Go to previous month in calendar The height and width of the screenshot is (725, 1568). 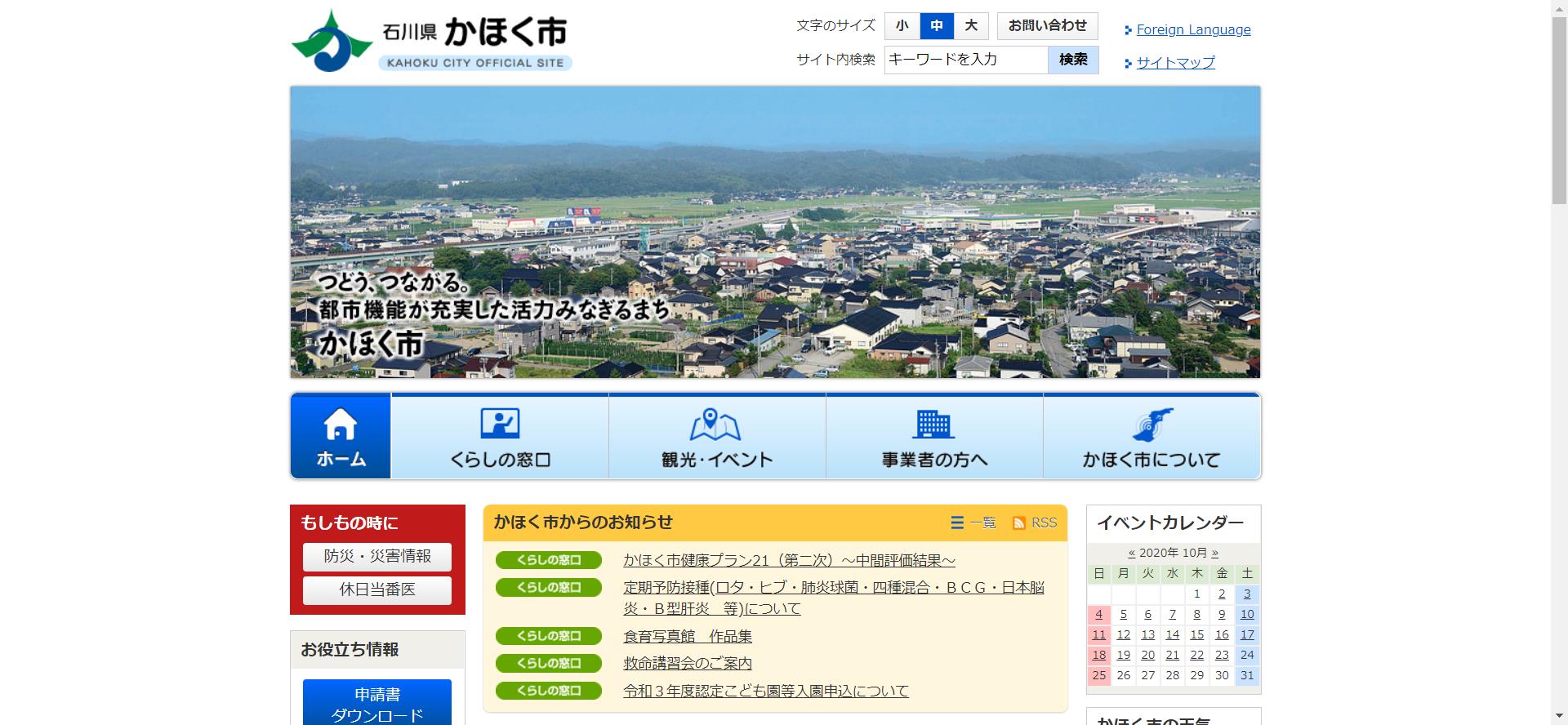click(x=1132, y=554)
